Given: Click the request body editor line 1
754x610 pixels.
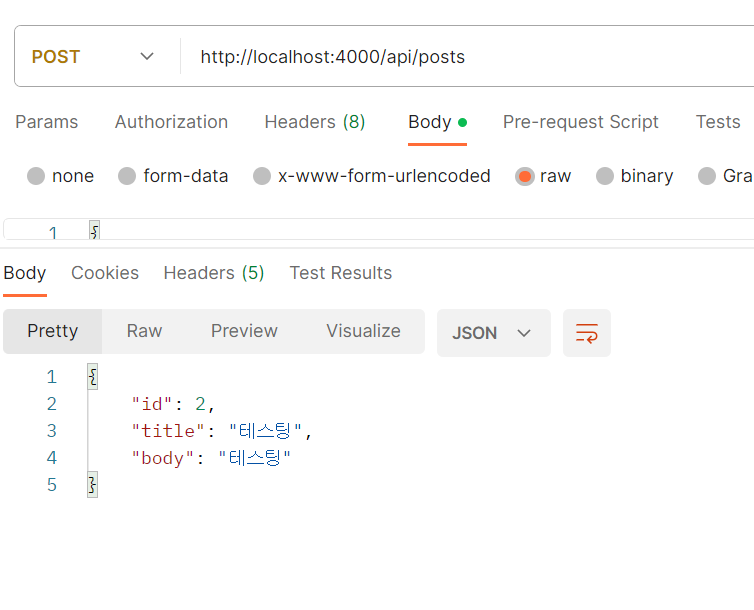Looking at the screenshot, I should (379, 230).
